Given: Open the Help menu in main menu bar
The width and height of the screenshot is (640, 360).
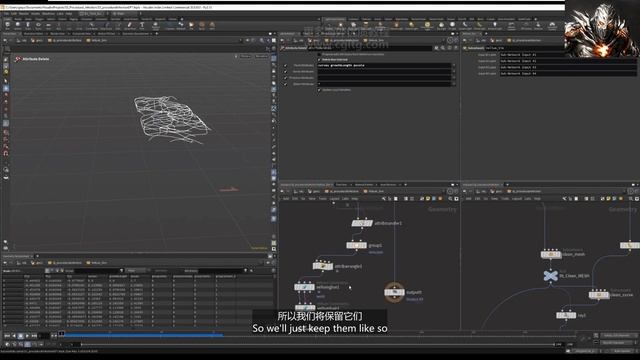Looking at the screenshot, I should click(69, 13).
